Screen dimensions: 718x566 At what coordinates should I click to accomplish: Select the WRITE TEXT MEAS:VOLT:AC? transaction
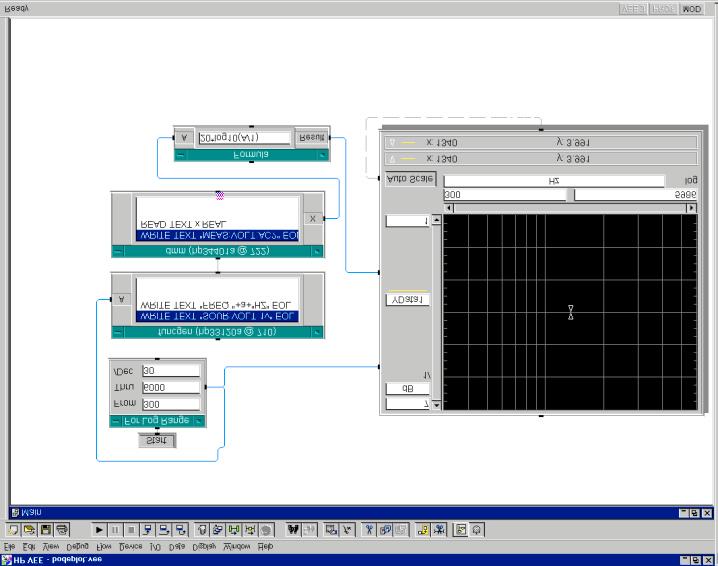click(x=218, y=235)
